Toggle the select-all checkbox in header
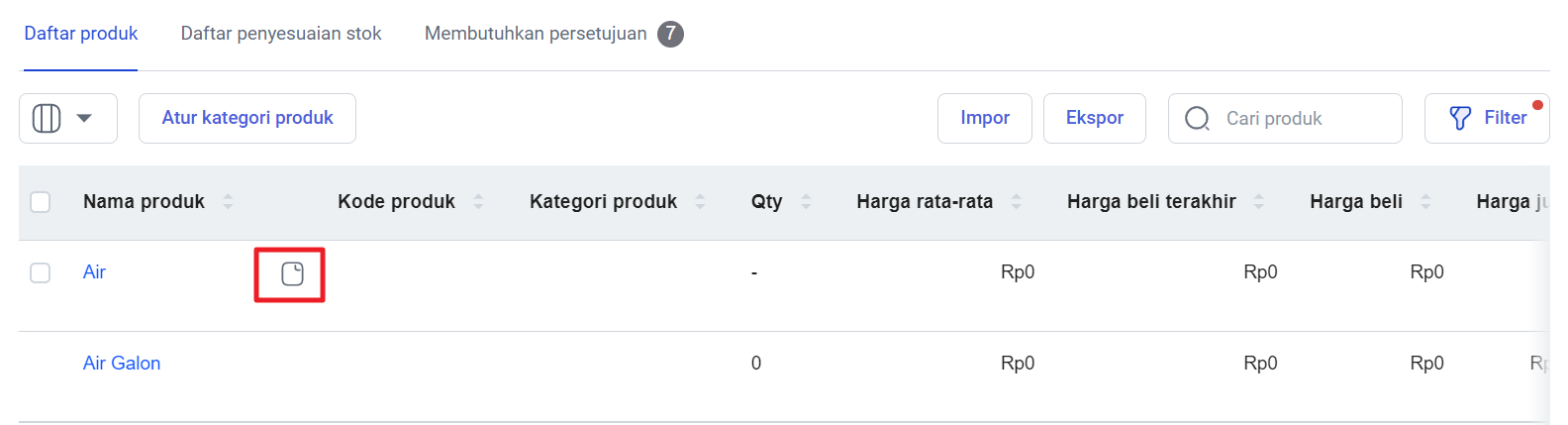Screen dimensions: 1568x425 41,202
